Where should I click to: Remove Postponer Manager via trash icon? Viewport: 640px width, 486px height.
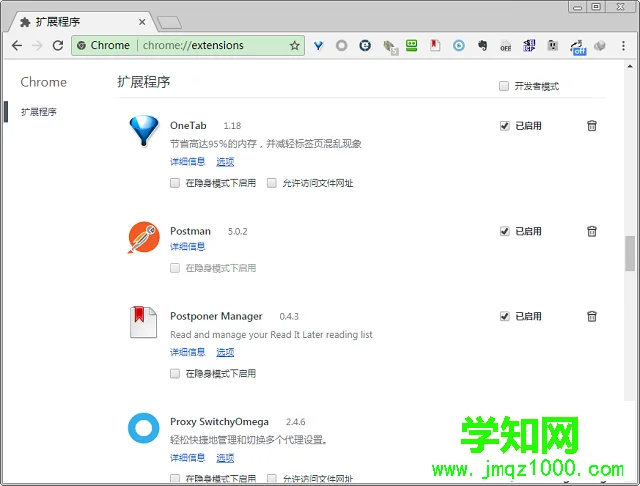592,316
